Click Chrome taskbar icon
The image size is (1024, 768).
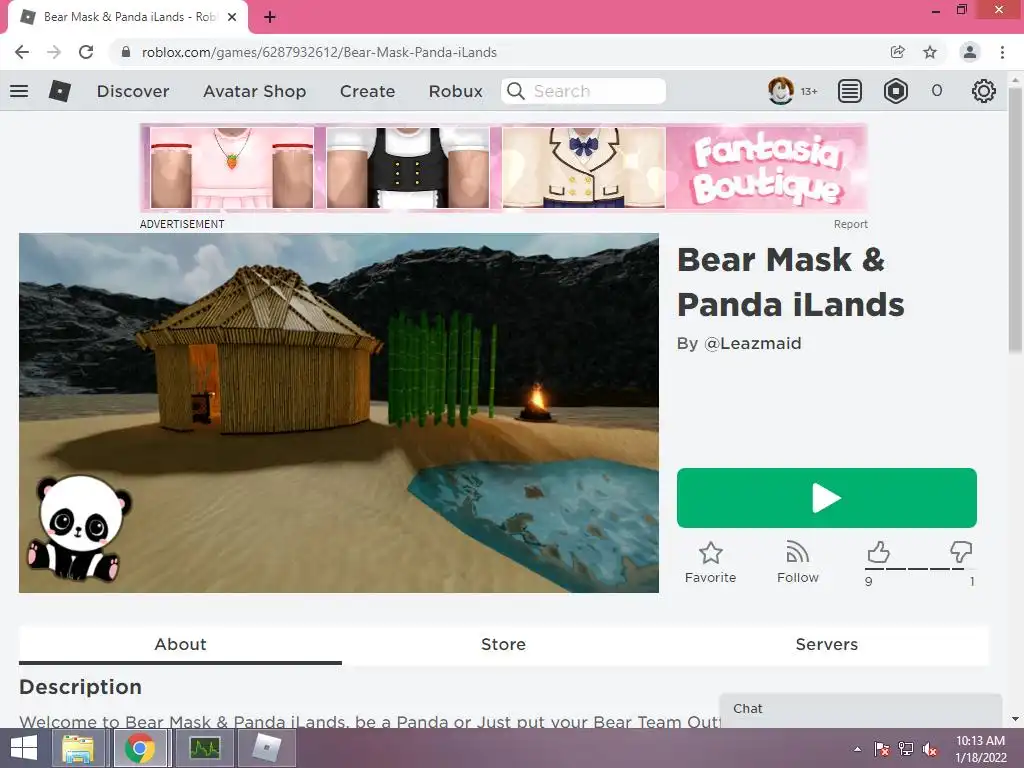pyautogui.click(x=140, y=748)
